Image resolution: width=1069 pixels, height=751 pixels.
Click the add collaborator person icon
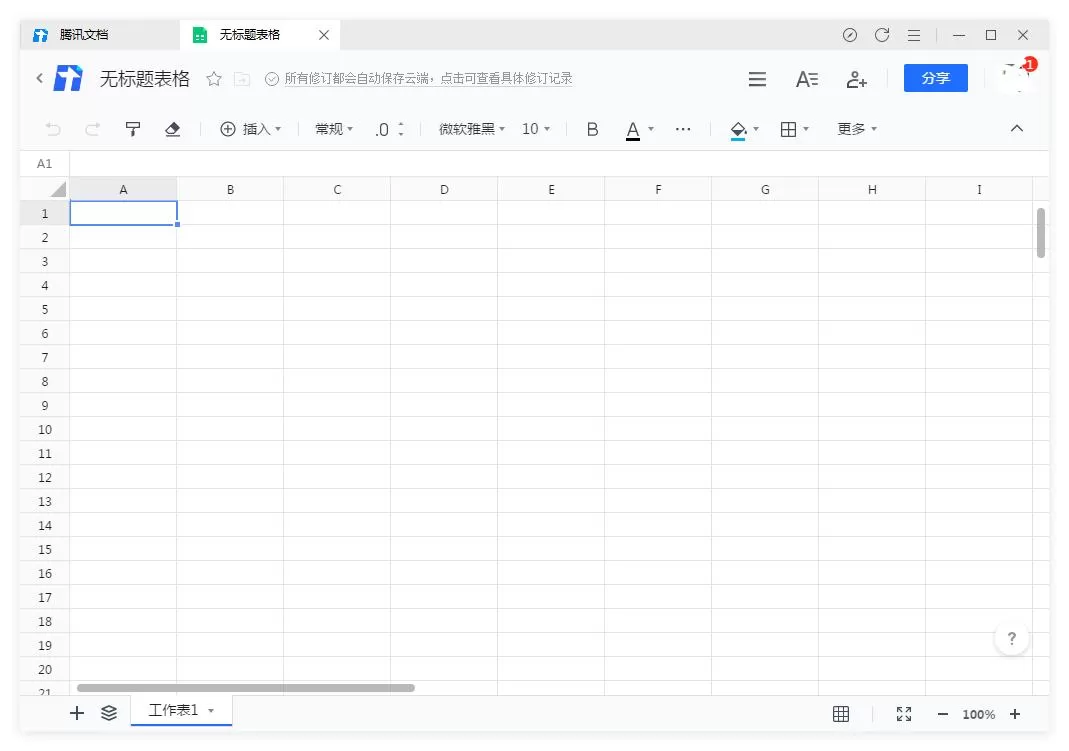pyautogui.click(x=856, y=79)
